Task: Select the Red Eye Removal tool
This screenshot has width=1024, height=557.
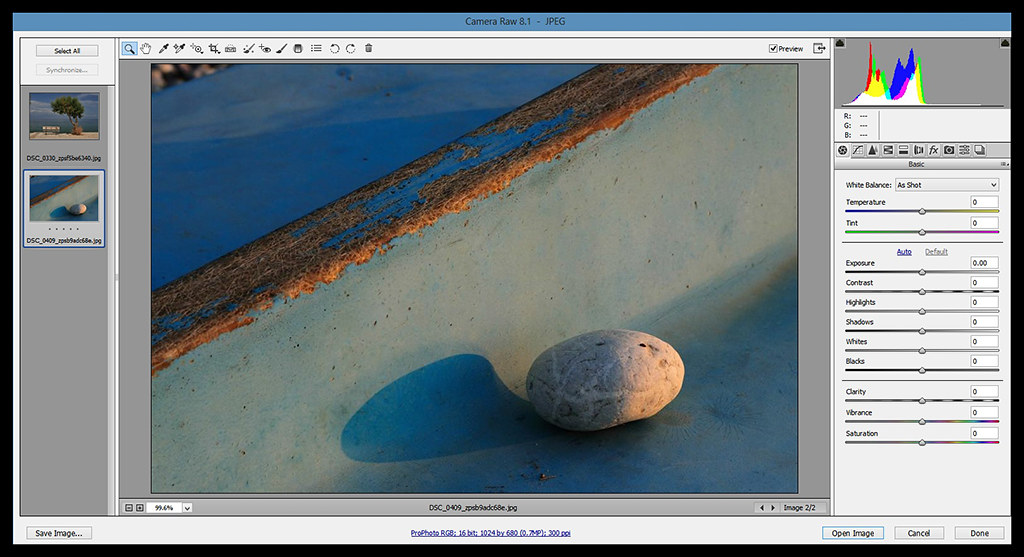Action: click(265, 48)
